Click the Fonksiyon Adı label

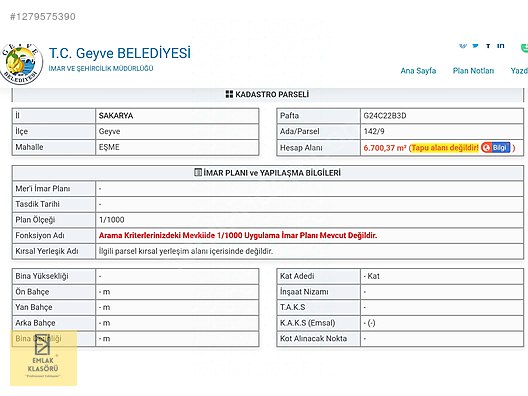coord(40,235)
